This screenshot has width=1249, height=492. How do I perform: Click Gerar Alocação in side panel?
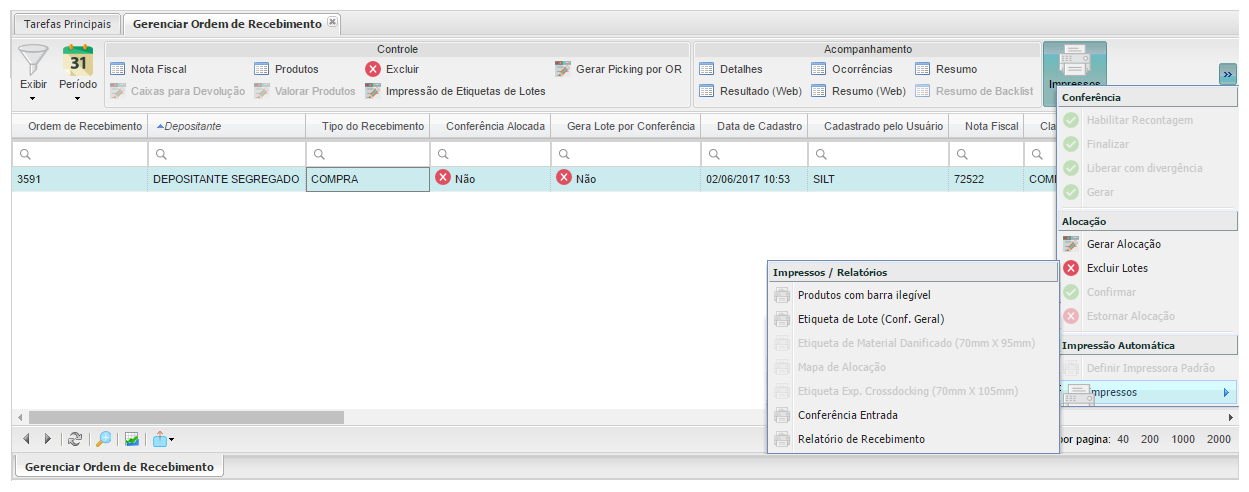[x=1123, y=244]
